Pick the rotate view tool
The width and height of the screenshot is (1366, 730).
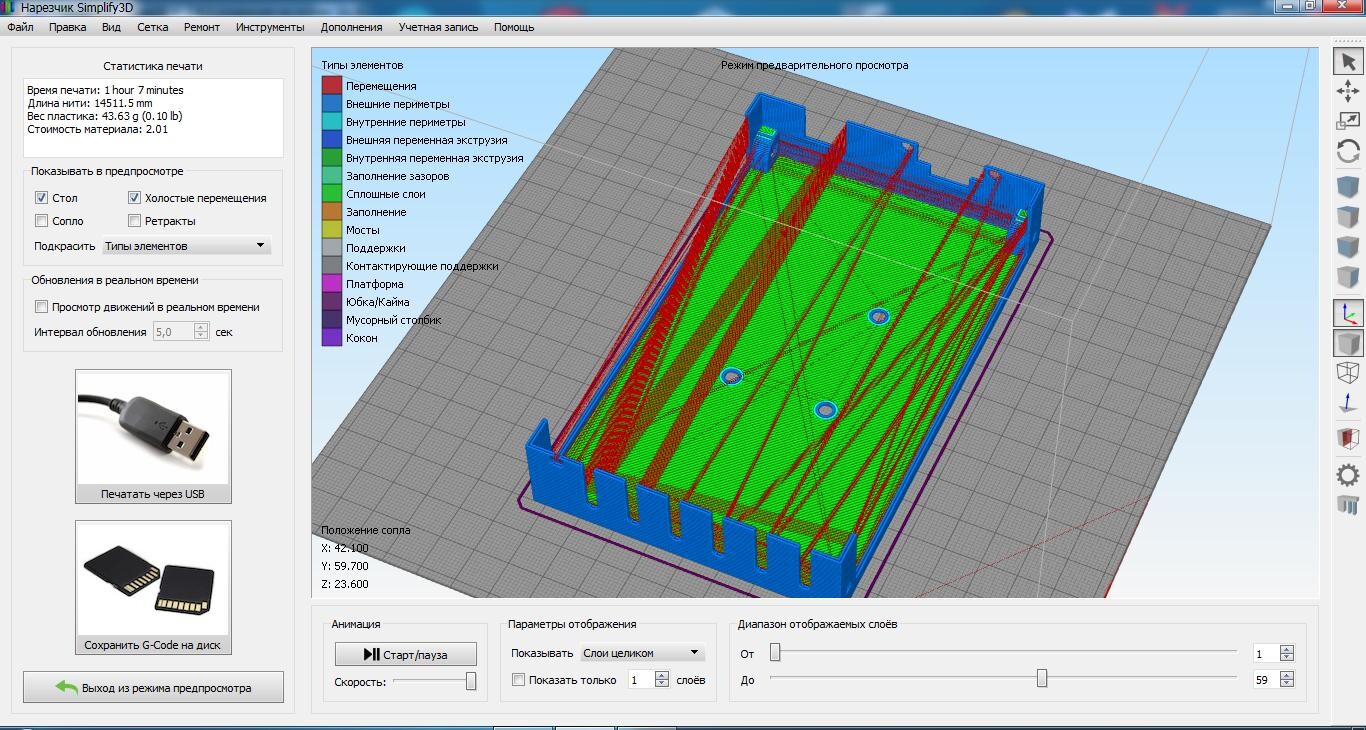click(1348, 151)
